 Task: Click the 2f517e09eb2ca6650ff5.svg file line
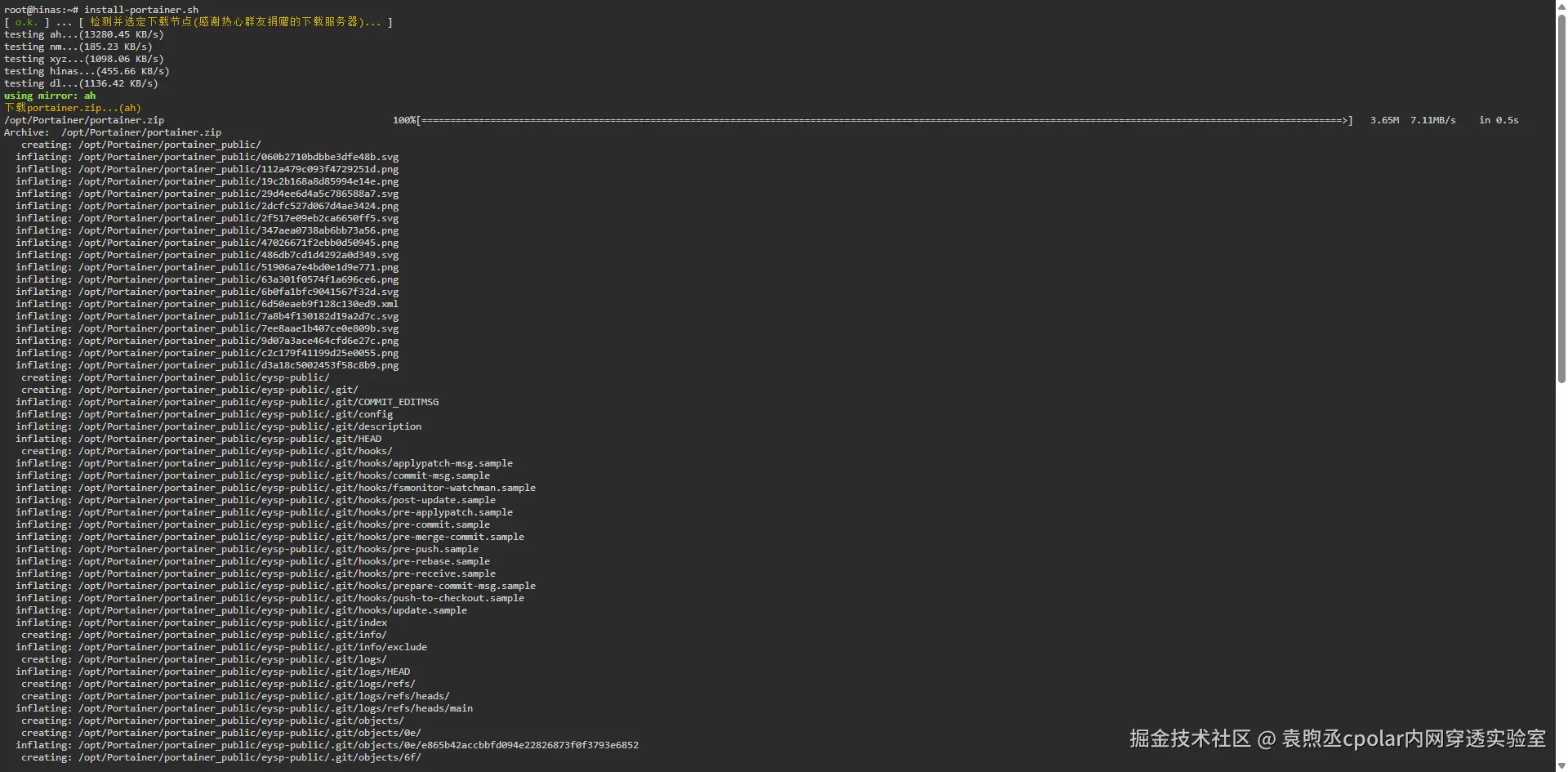tap(207, 218)
